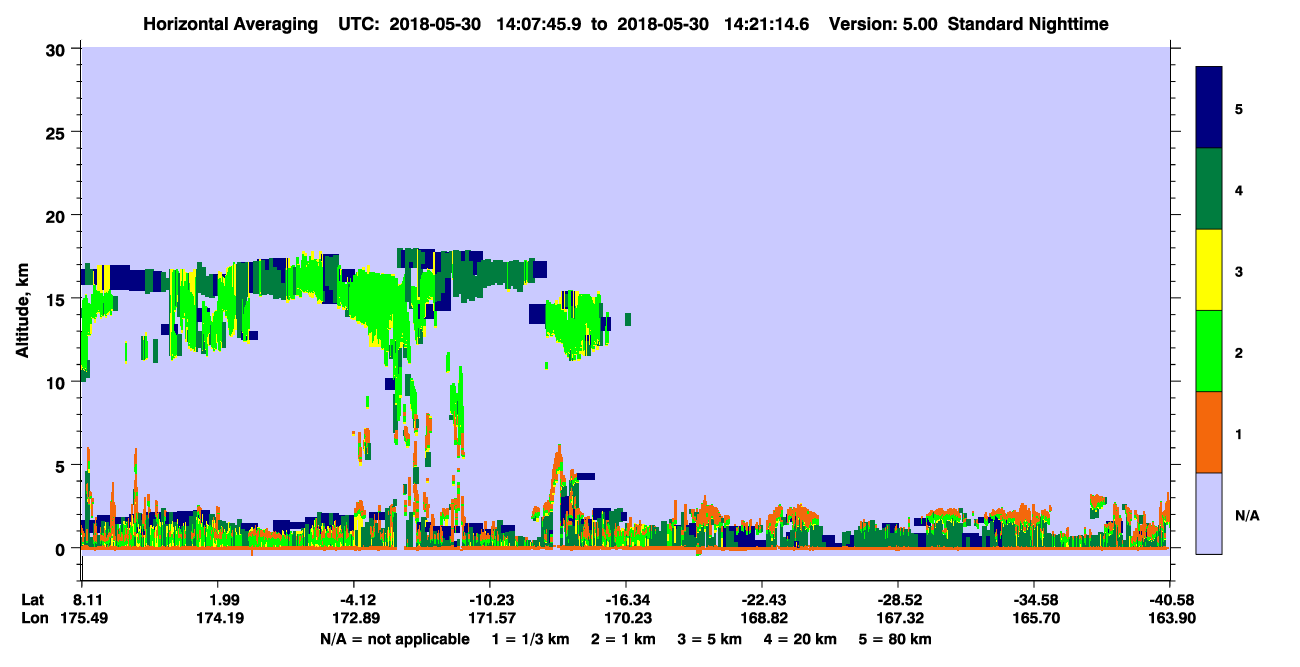1300x667 pixels.
Task: Click 'Version: 5.00' in the title
Action: [884, 24]
